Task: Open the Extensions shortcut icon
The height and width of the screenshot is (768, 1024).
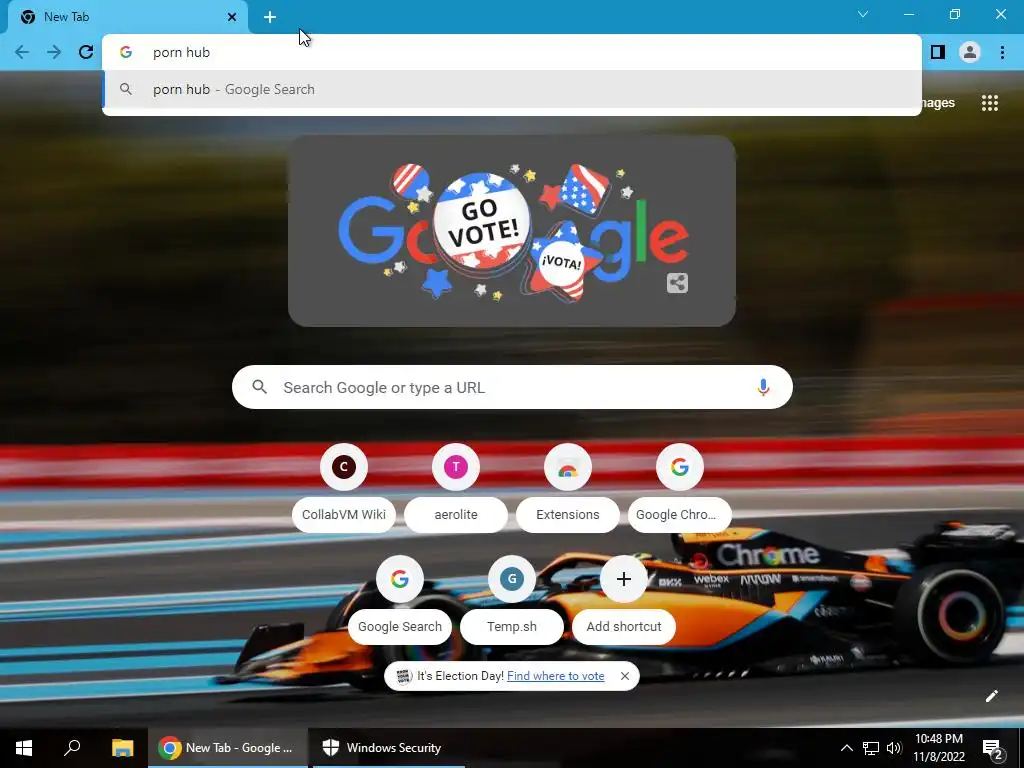Action: pyautogui.click(x=568, y=467)
